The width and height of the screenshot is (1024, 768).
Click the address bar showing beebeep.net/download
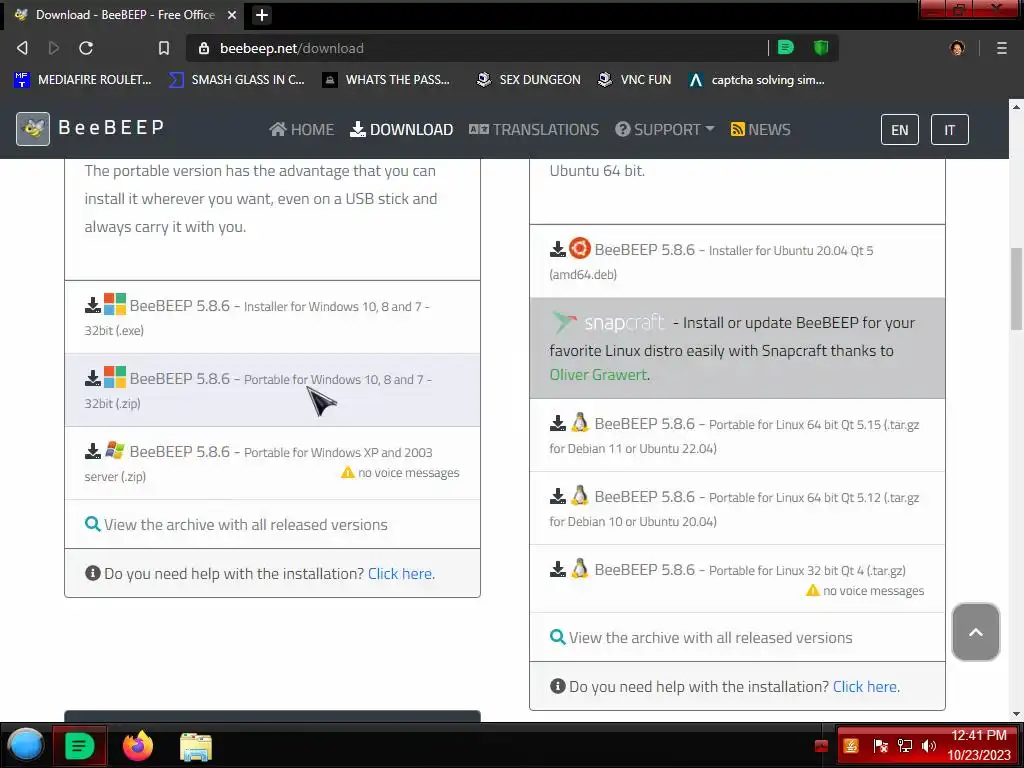point(477,48)
